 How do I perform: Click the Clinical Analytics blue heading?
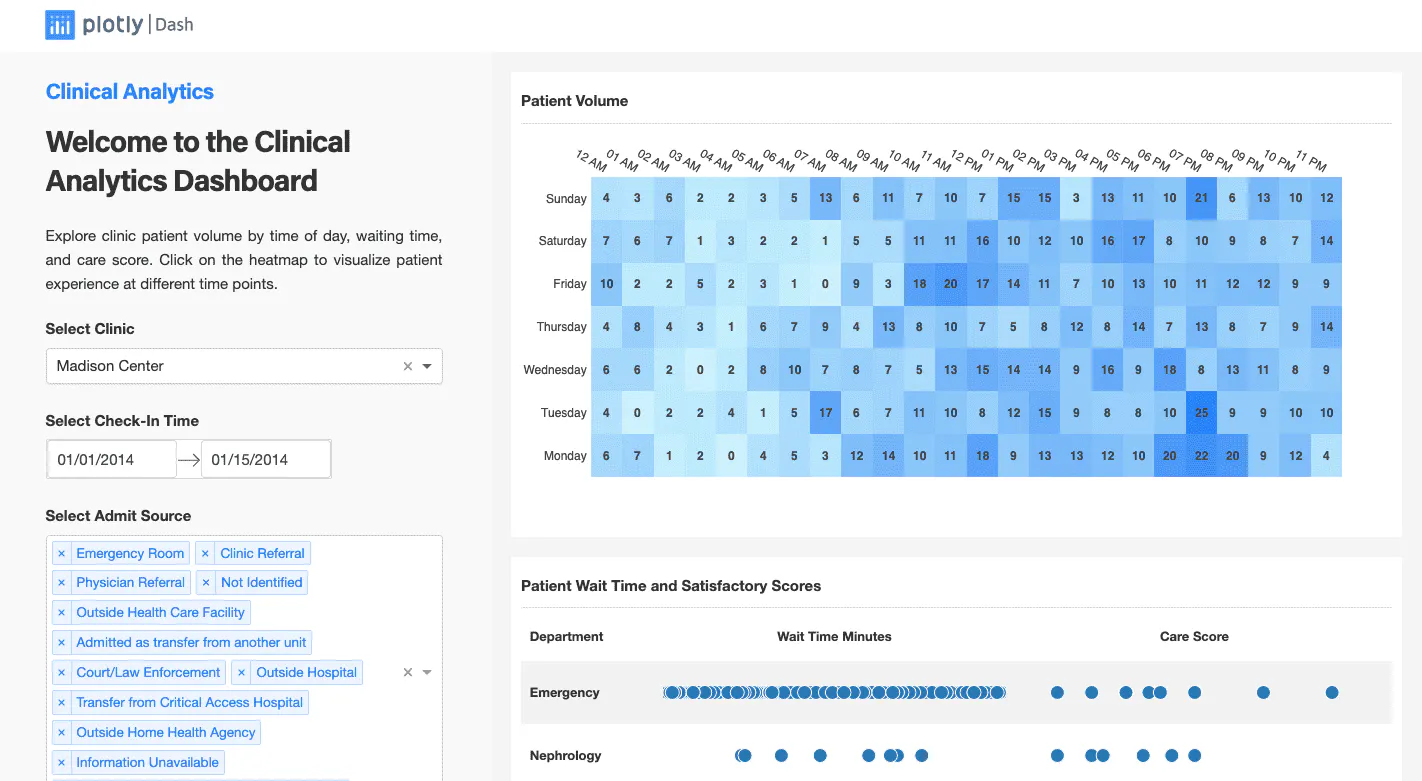(x=130, y=92)
